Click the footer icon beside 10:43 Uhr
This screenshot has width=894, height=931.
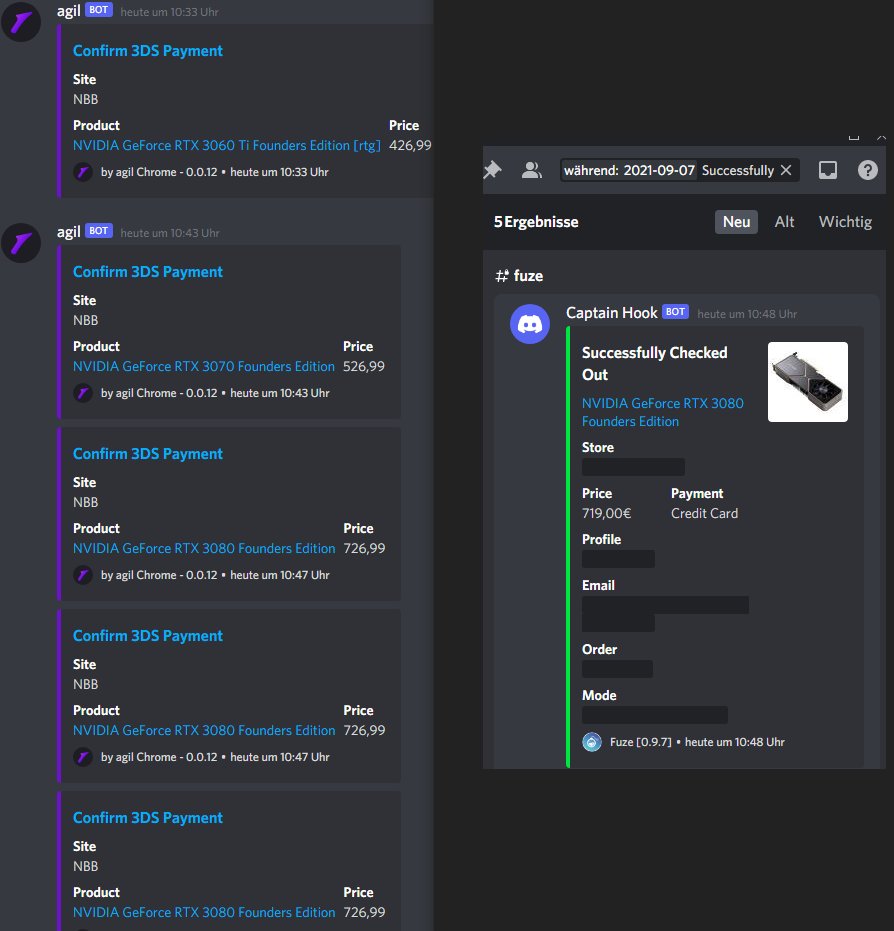(83, 393)
